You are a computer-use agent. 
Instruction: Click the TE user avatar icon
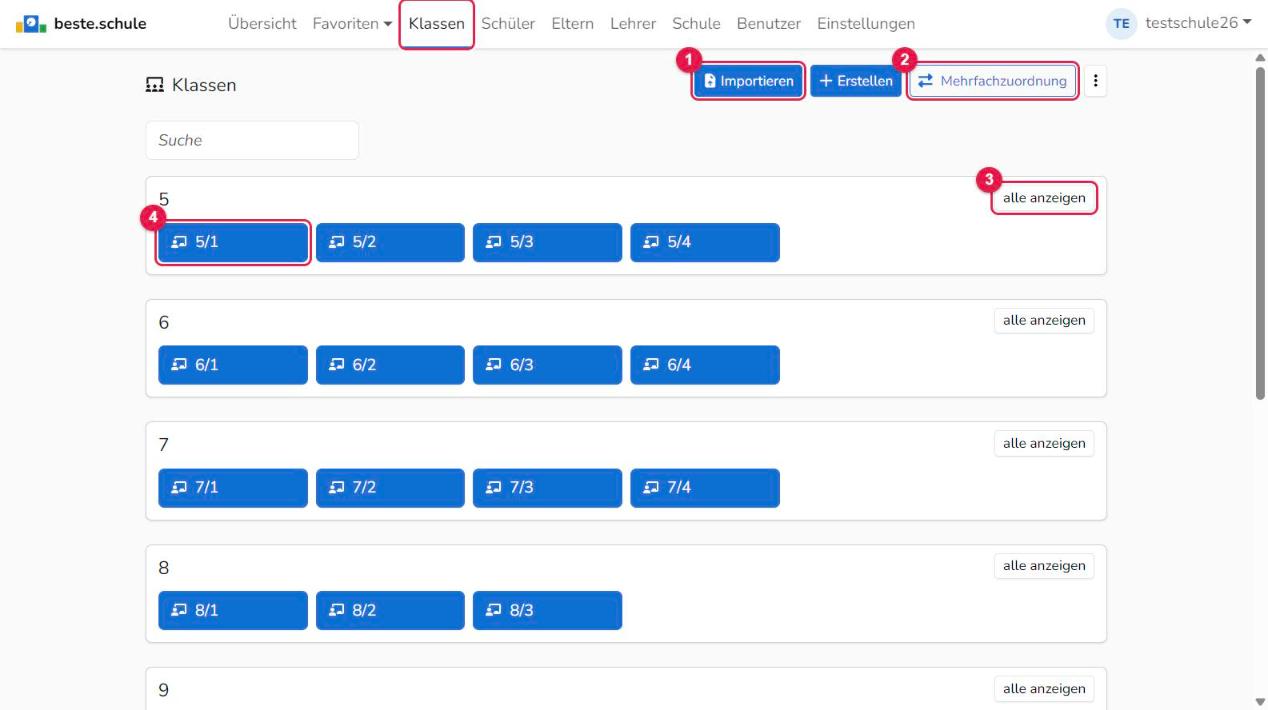point(1122,24)
